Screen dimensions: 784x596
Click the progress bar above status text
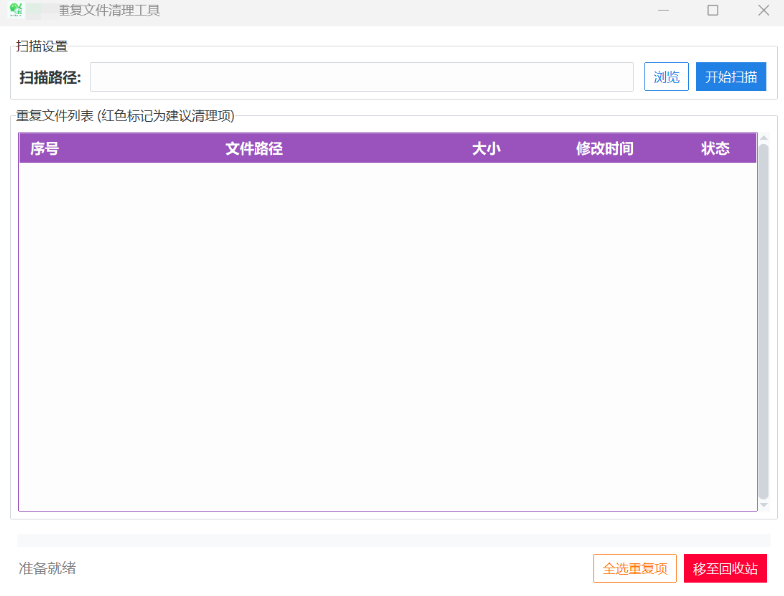[394, 540]
